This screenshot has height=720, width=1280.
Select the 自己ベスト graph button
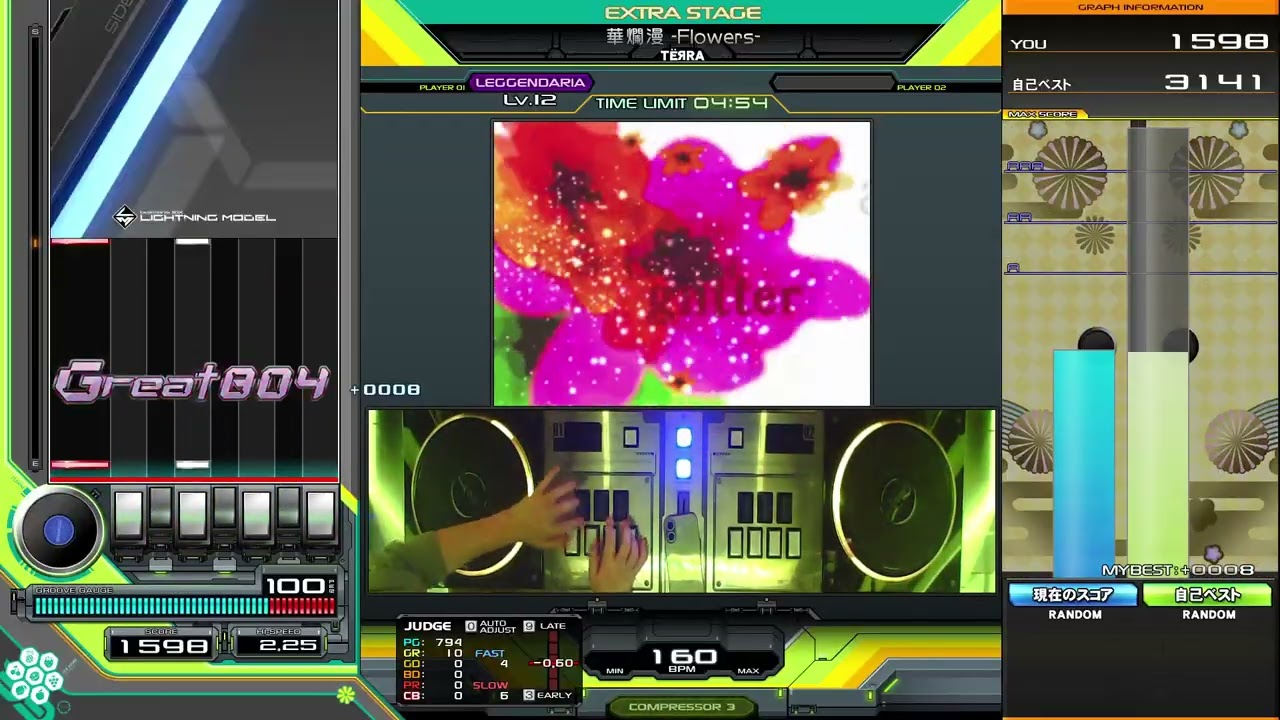point(1207,595)
